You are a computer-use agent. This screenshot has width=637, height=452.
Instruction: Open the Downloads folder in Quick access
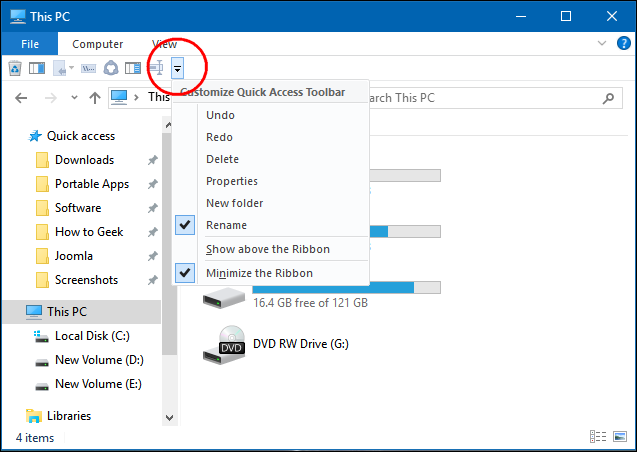pyautogui.click(x=84, y=160)
